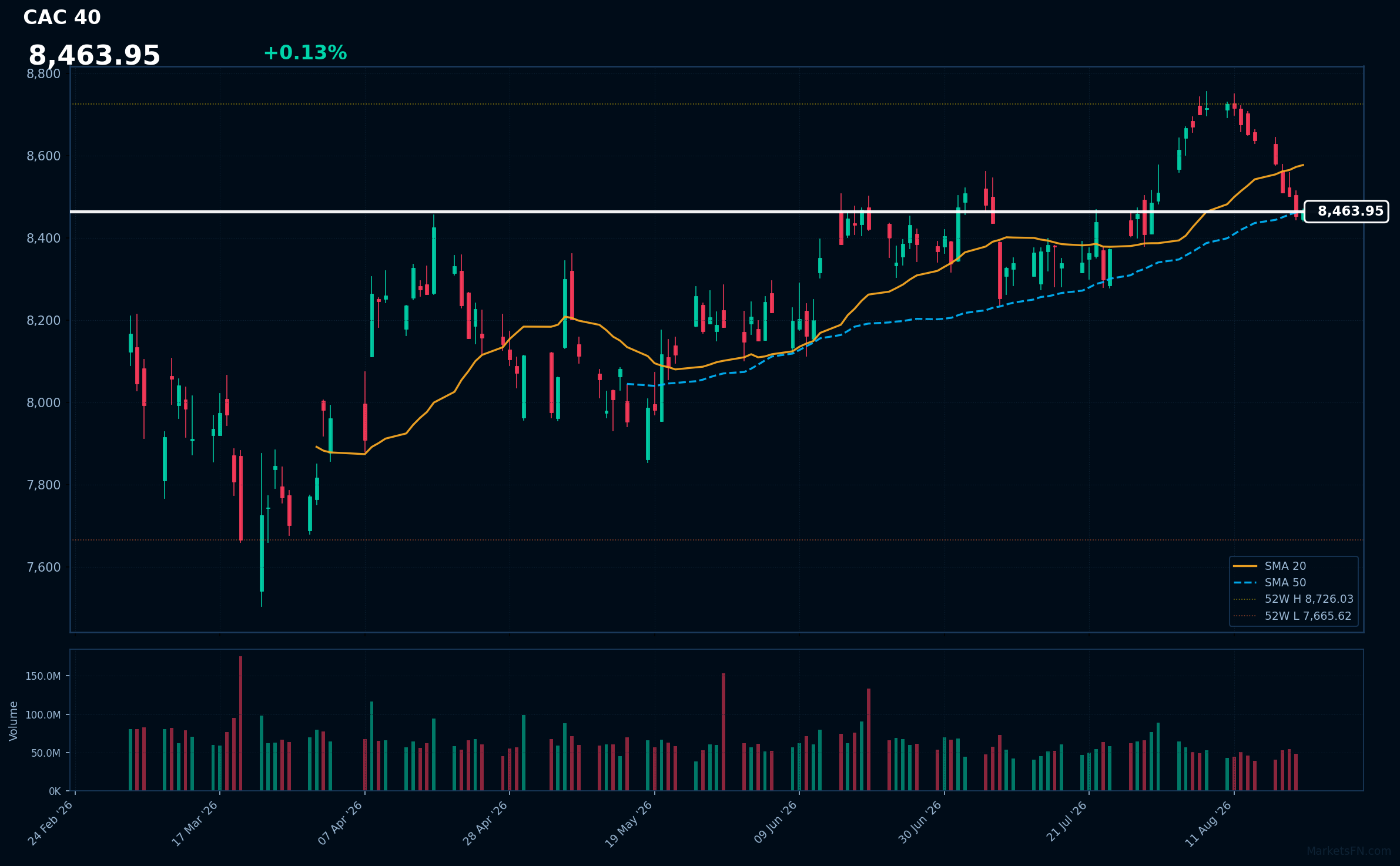Select the 8,200 price axis label
Screen dimensions: 1400x866
pyautogui.click(x=43, y=321)
